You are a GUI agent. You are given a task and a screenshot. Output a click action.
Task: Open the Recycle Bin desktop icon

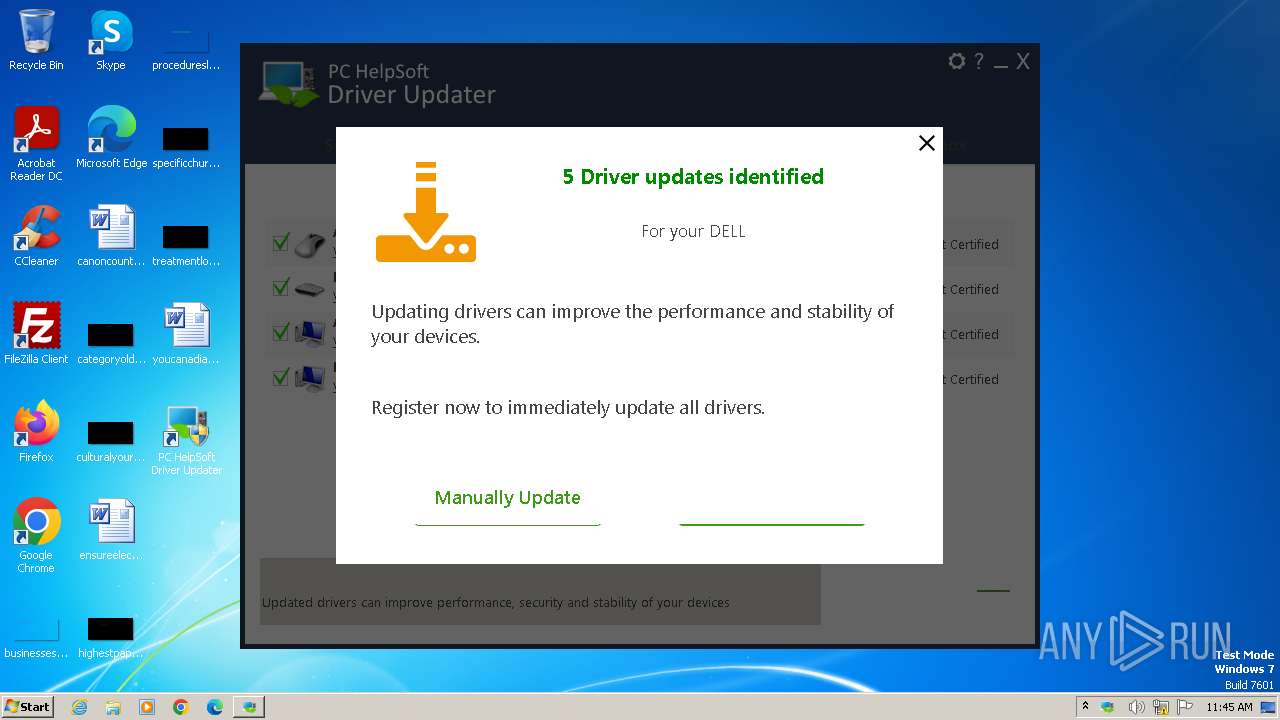point(36,40)
